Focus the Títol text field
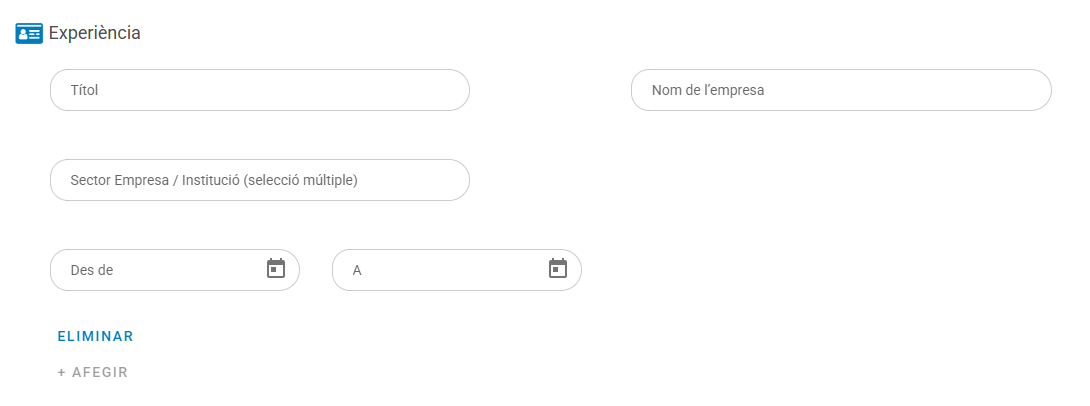Viewport: 1090px width, 406px height. tap(259, 90)
